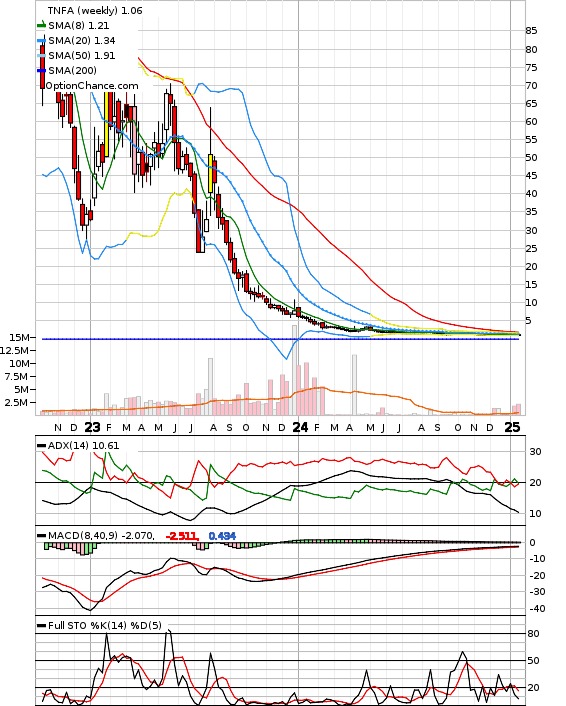
Task: Click the OptionChance.com watermark text
Action: point(92,86)
